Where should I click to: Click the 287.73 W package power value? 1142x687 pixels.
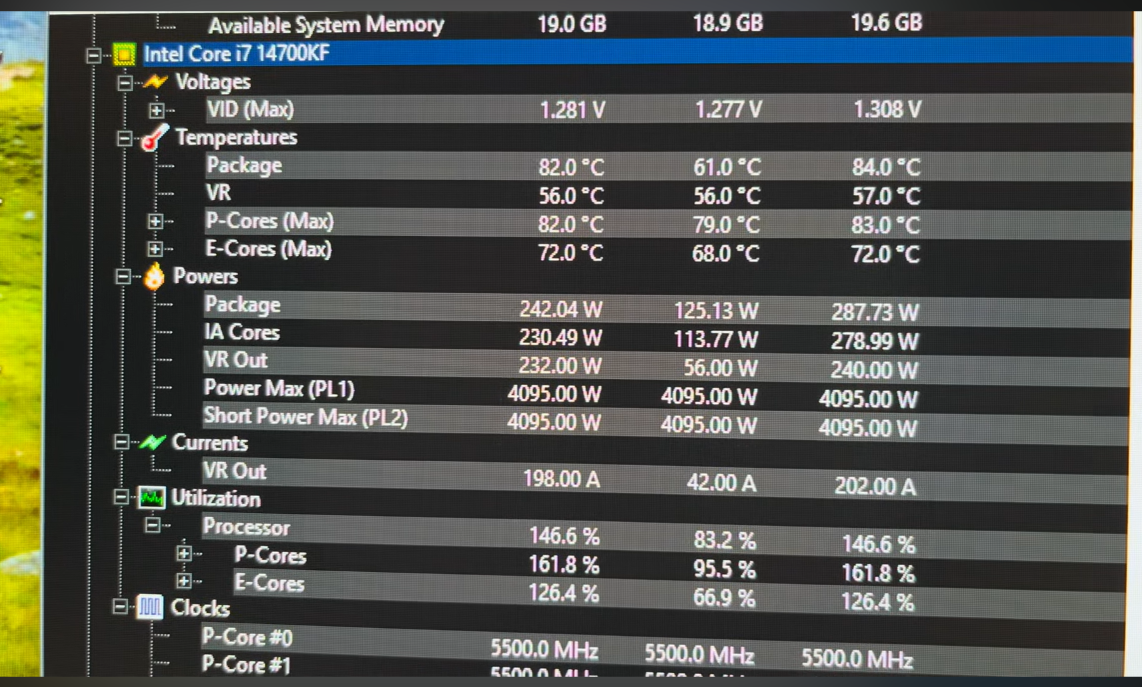[875, 313]
